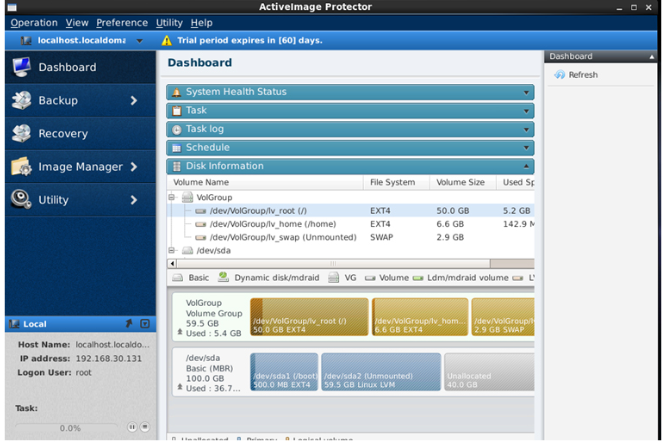Click the localhost host computer icon
The width and height of the screenshot is (668, 444).
(x=26, y=40)
